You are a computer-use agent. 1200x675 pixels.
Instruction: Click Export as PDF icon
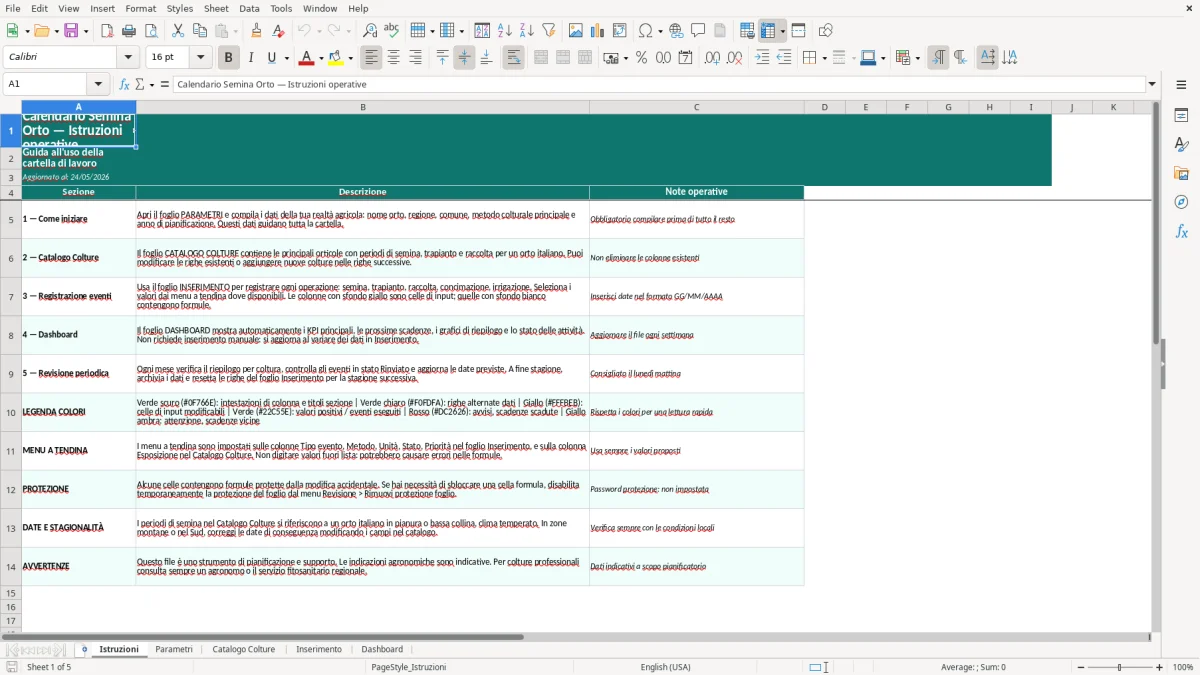coord(107,31)
